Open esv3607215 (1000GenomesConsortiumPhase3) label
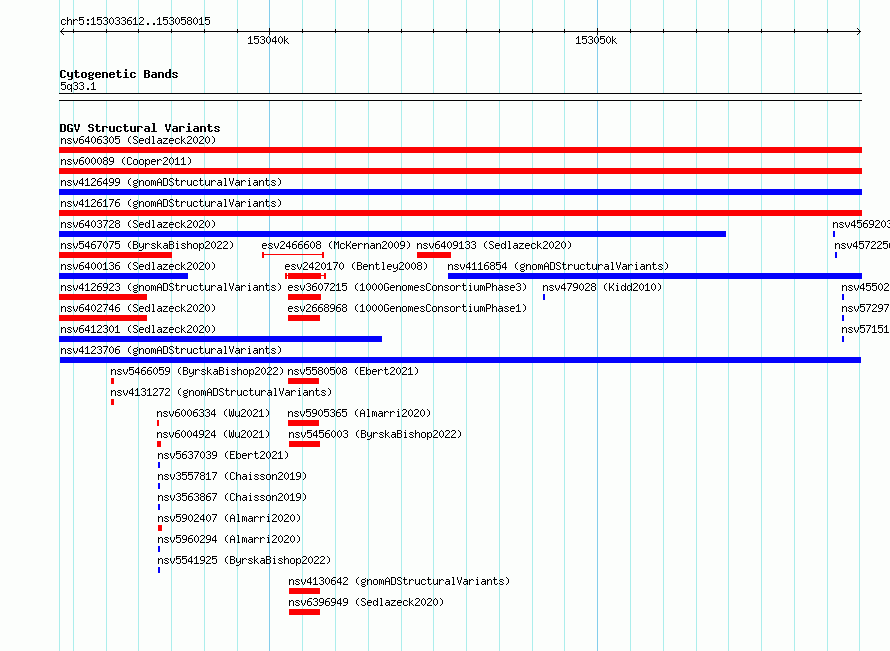This screenshot has width=890, height=651. pyautogui.click(x=407, y=287)
